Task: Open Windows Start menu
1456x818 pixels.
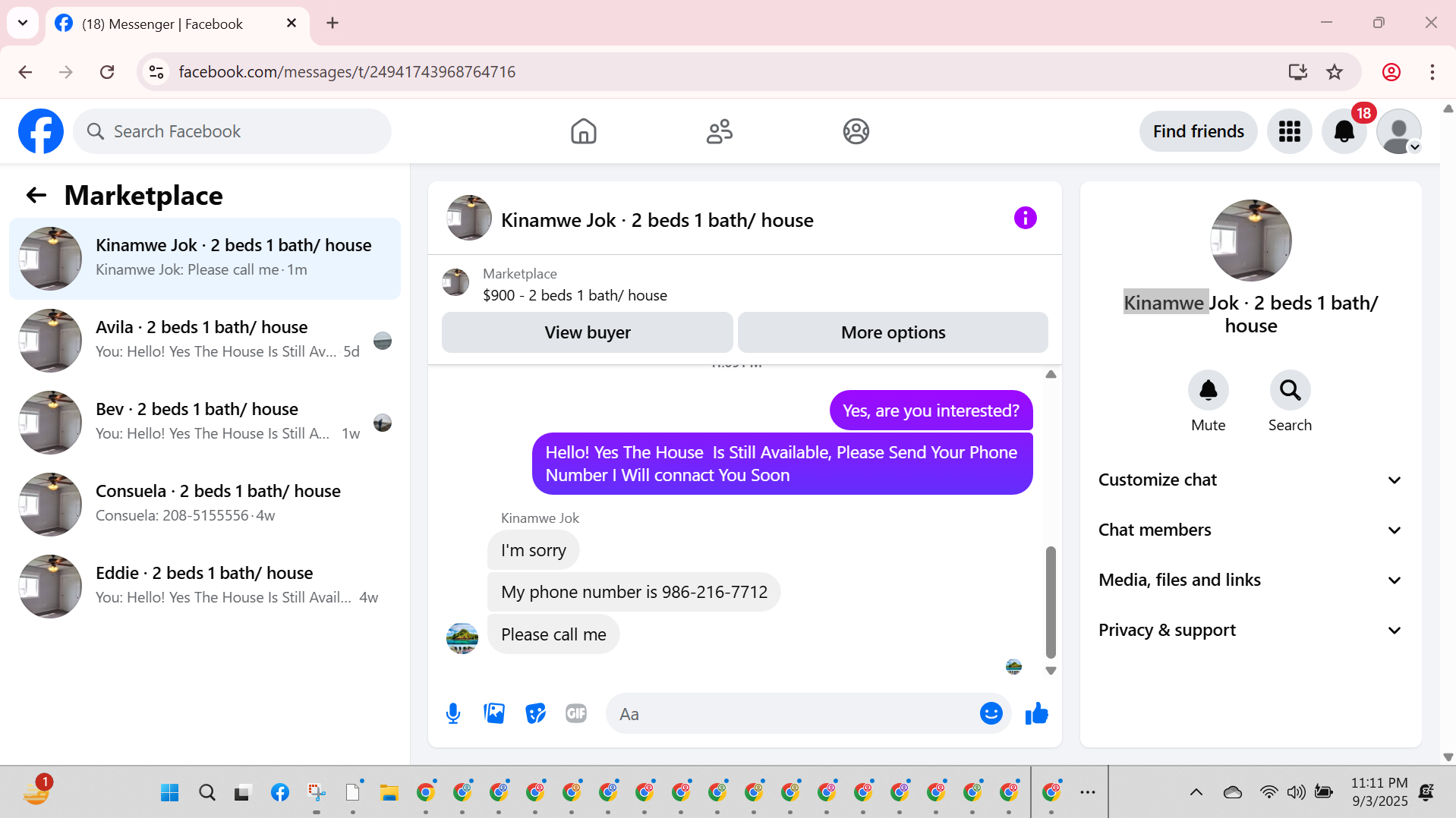Action: pos(169,792)
